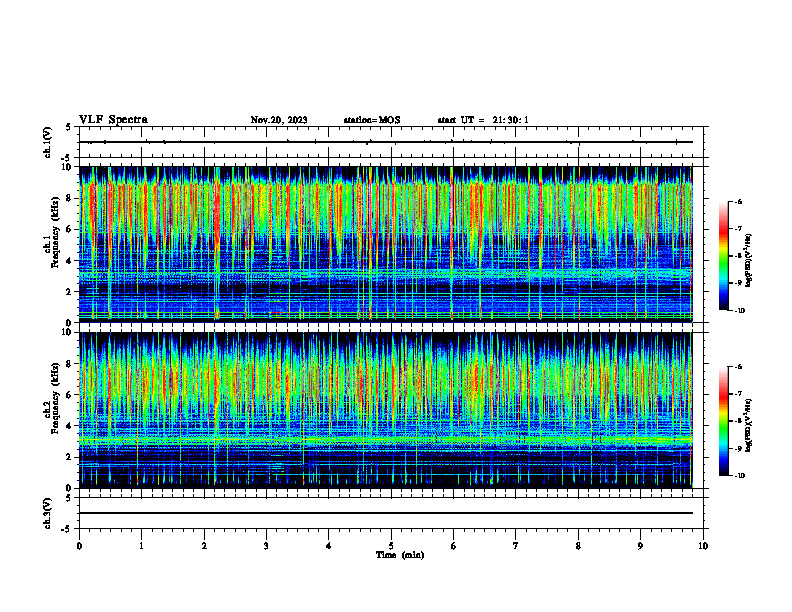Click time axis tick label "10"
This screenshot has width=792, height=612.
tap(703, 546)
